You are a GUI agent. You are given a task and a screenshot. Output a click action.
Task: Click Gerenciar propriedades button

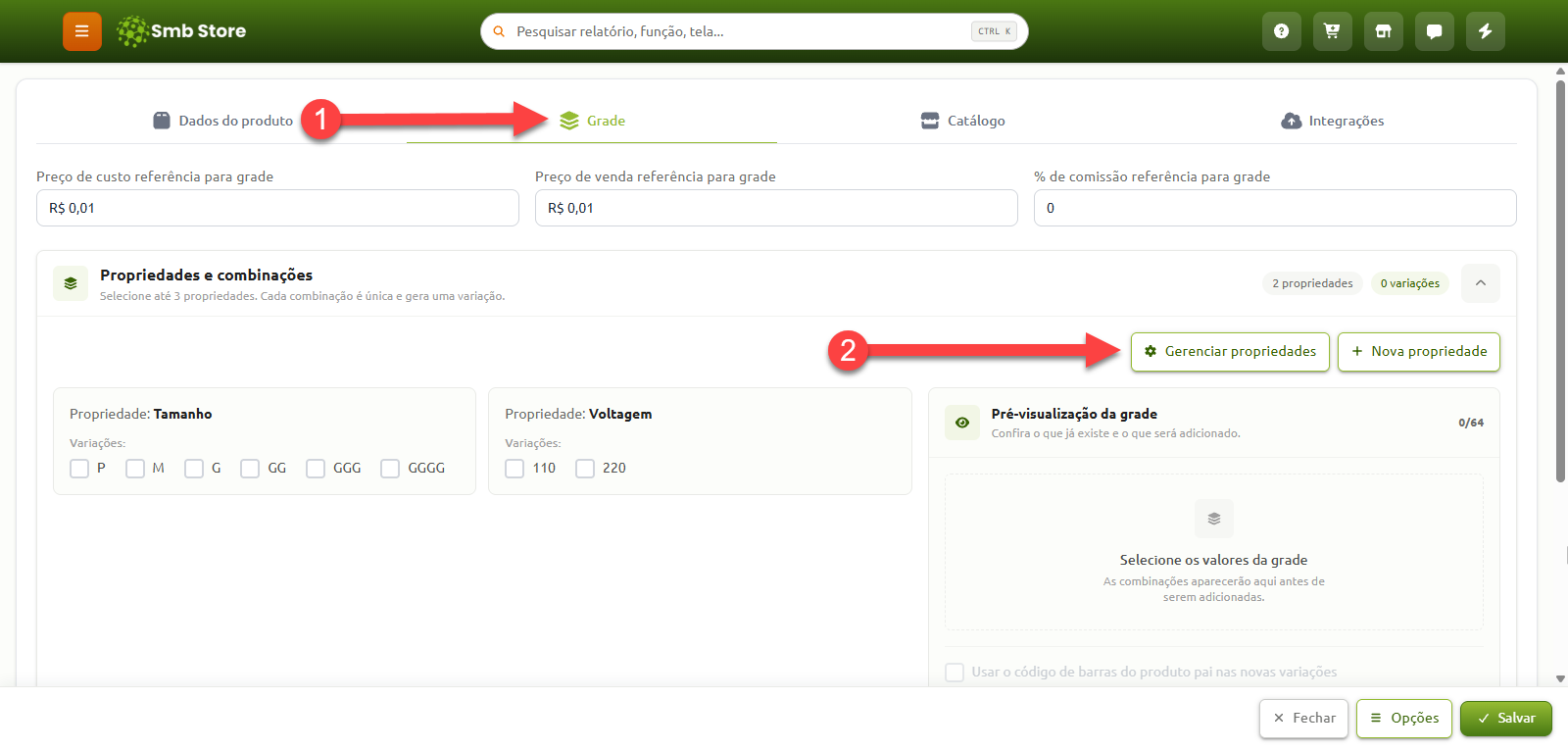coord(1230,352)
